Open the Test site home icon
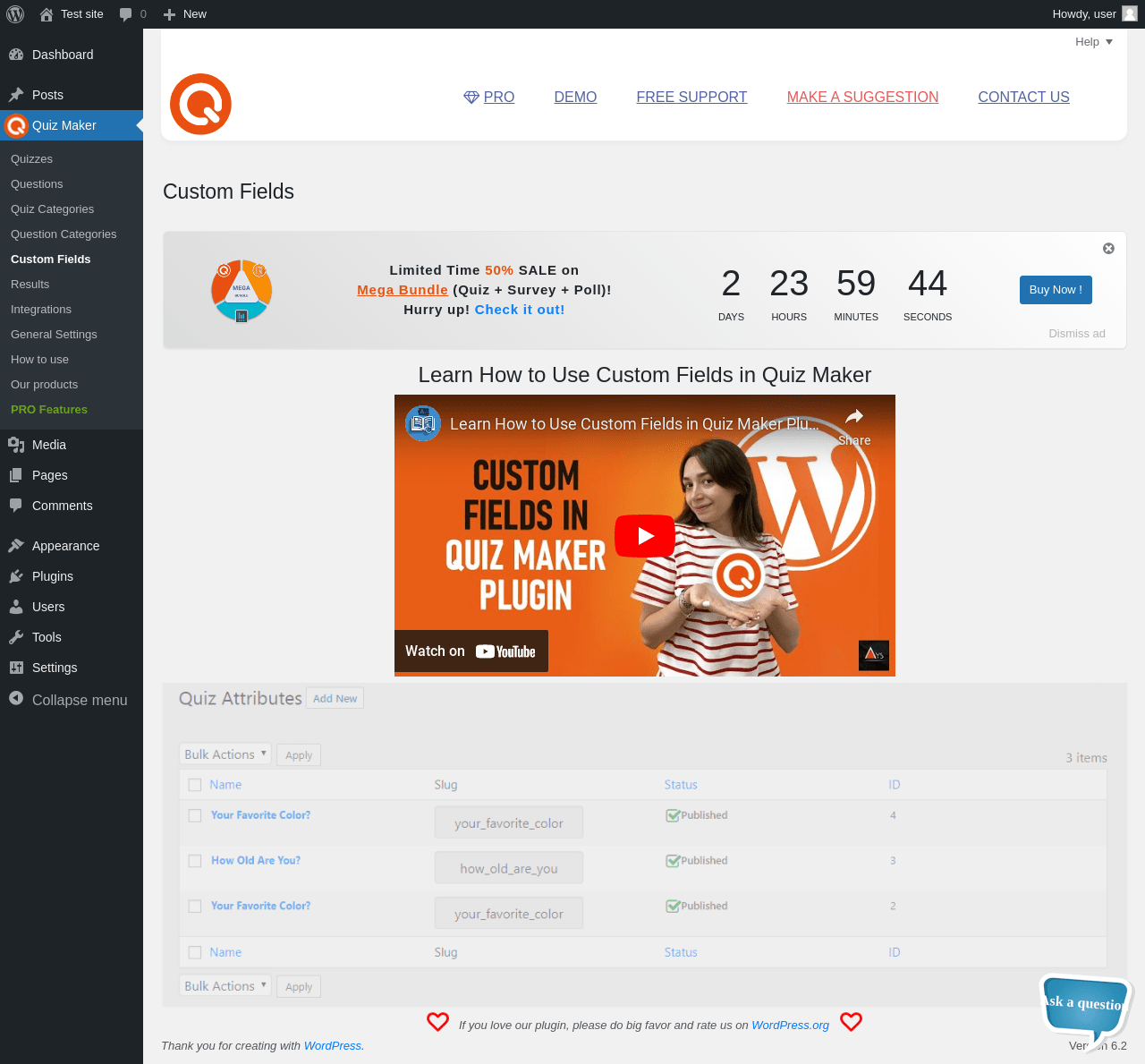1145x1064 pixels. click(x=47, y=14)
